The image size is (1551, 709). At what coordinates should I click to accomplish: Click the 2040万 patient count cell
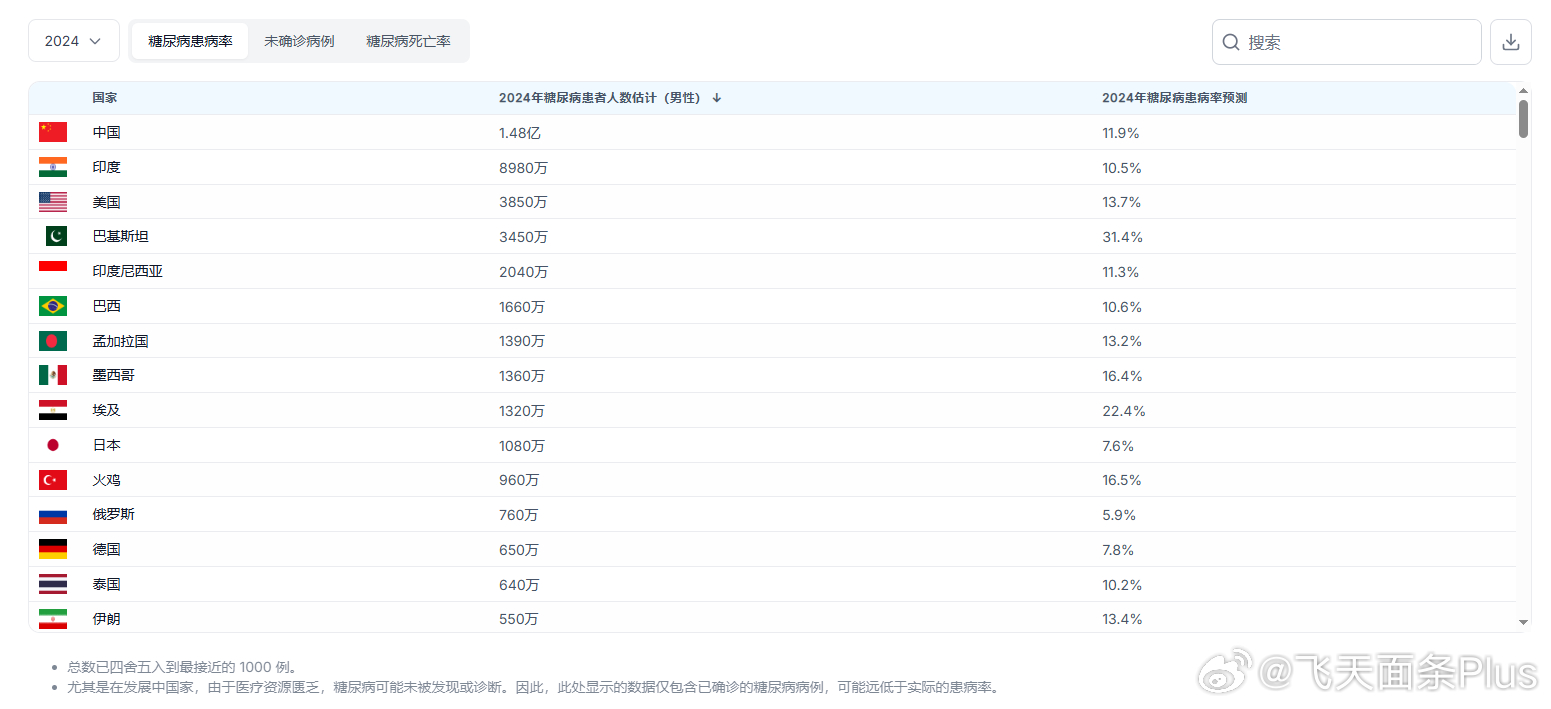pyautogui.click(x=523, y=272)
